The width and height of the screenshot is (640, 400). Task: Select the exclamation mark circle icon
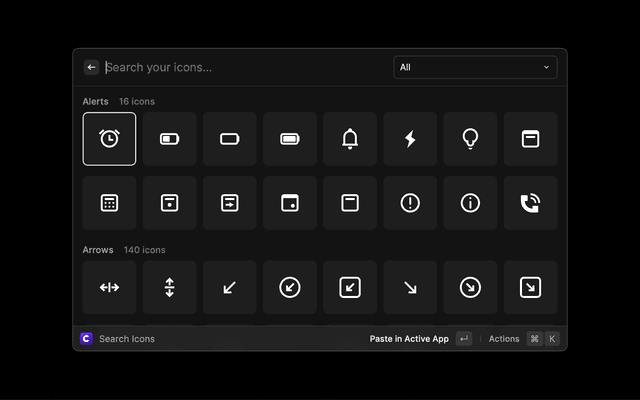tap(409, 203)
